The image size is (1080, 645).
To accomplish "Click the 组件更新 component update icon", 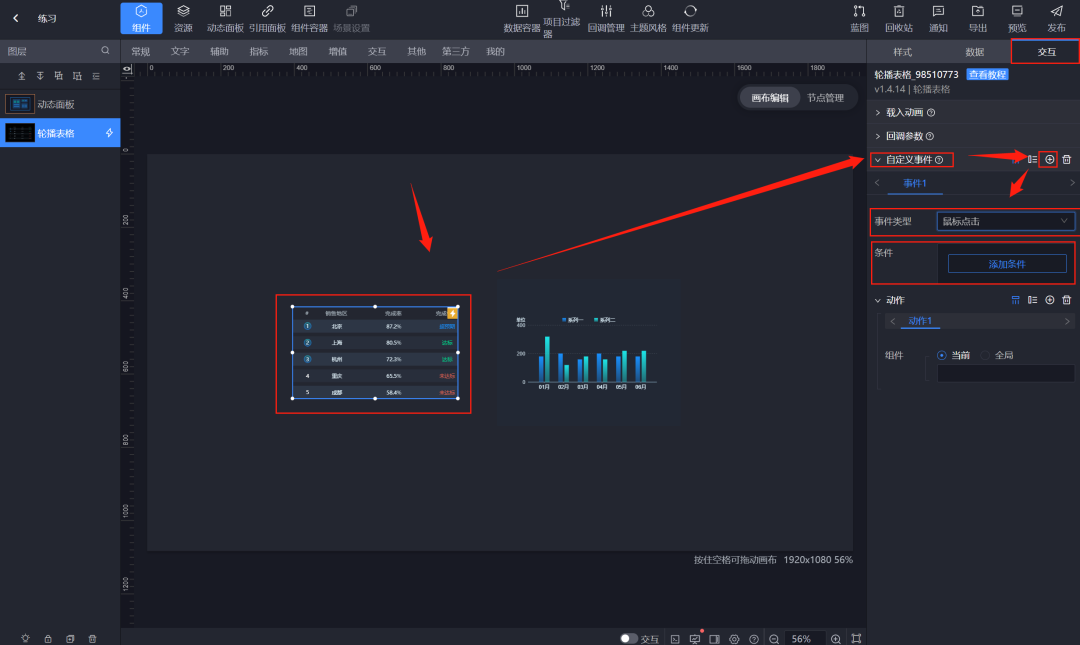I will coord(690,11).
